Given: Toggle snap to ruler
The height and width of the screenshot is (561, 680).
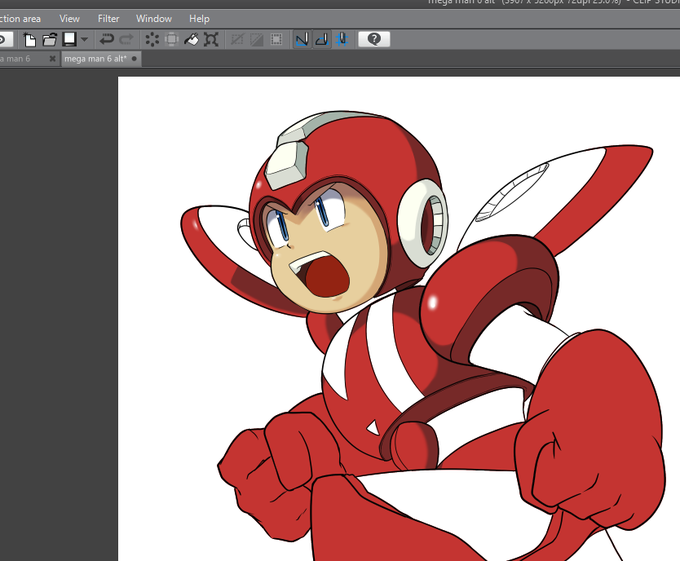Looking at the screenshot, I should [302, 40].
